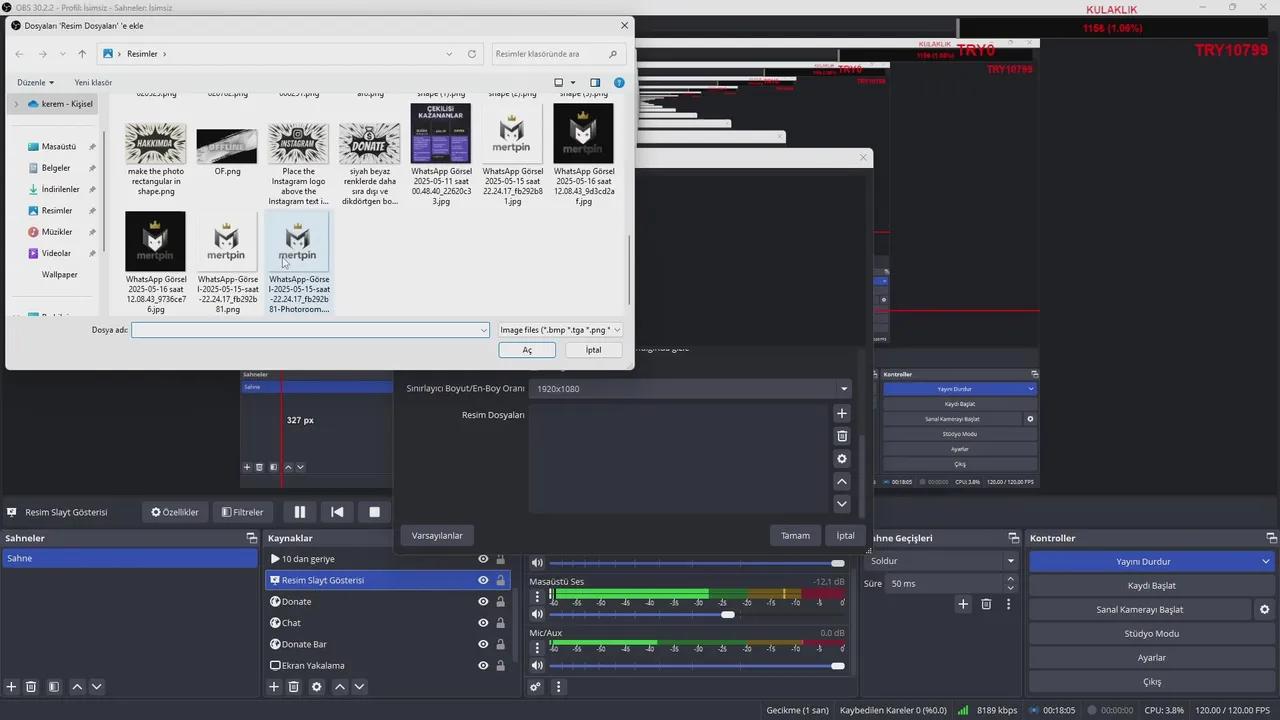
Task: Lock the Donate source
Action: tap(501, 602)
